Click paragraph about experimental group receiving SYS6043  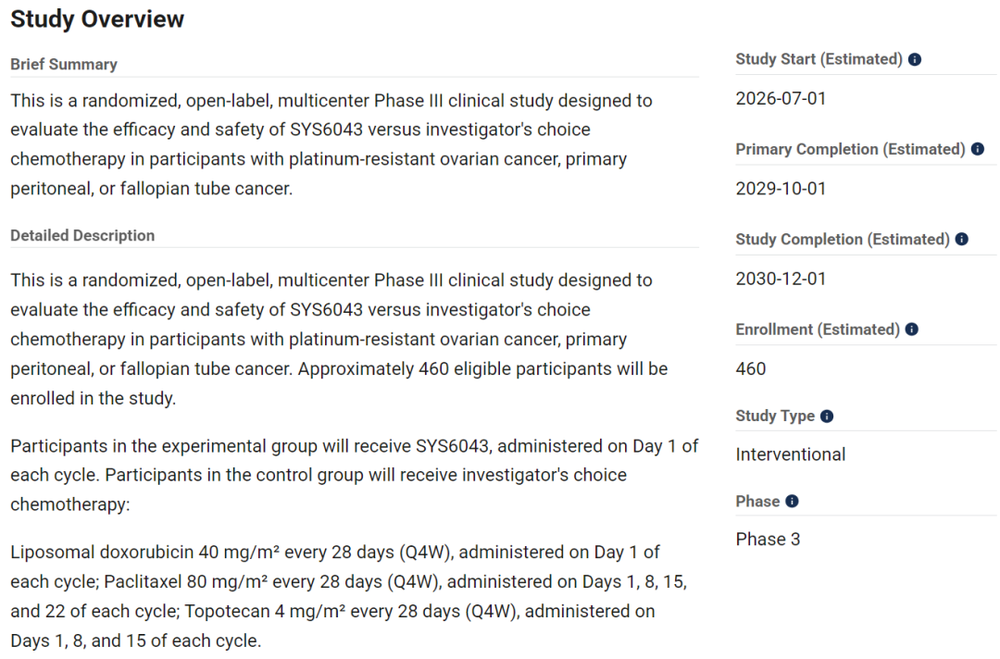coord(355,475)
